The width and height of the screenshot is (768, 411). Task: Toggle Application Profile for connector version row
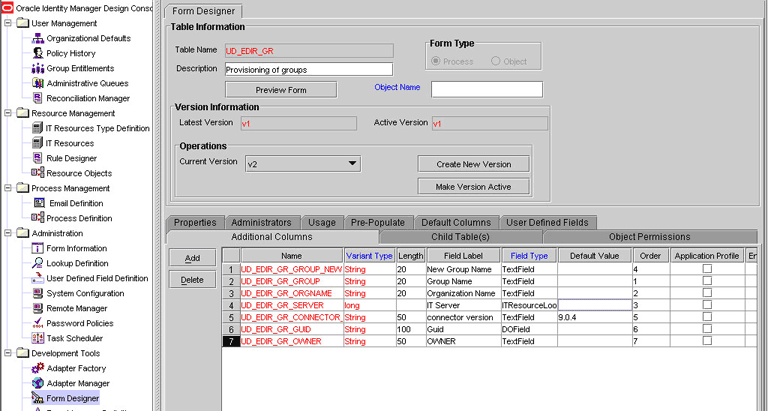pyautogui.click(x=707, y=316)
